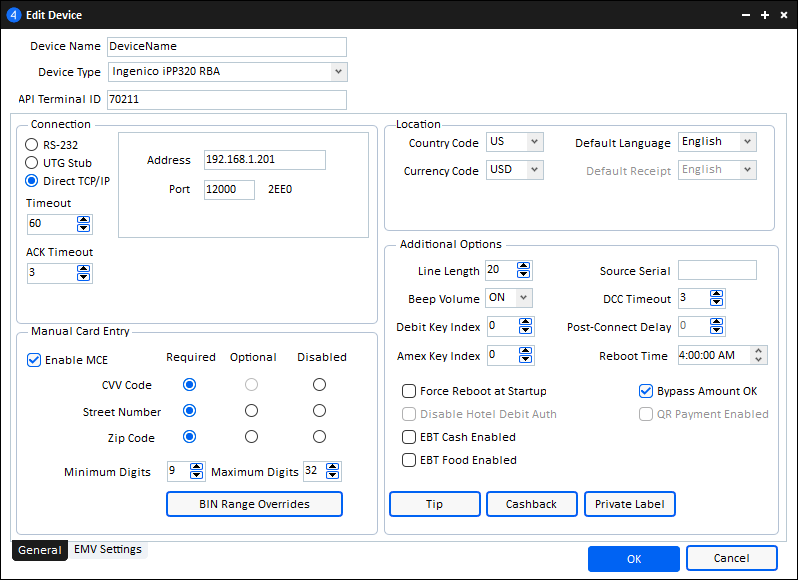Decrease the ACK Timeout with down arrow

click(84, 278)
